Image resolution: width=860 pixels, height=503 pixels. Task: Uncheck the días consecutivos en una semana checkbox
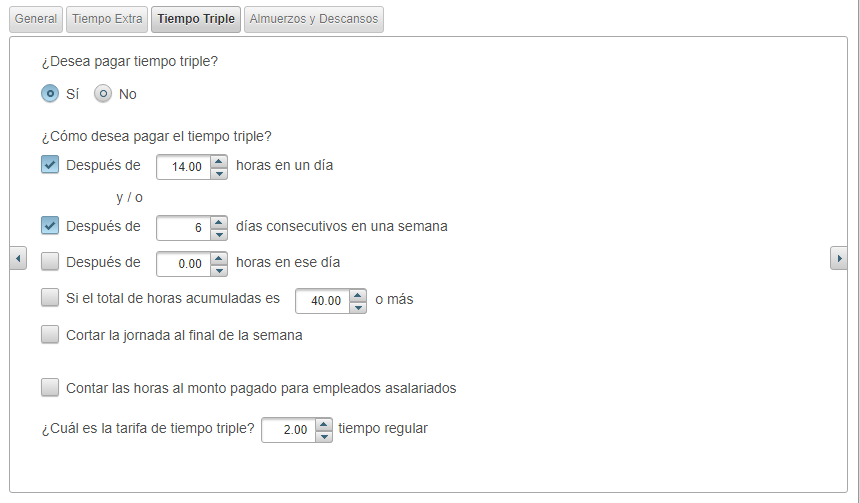click(50, 226)
